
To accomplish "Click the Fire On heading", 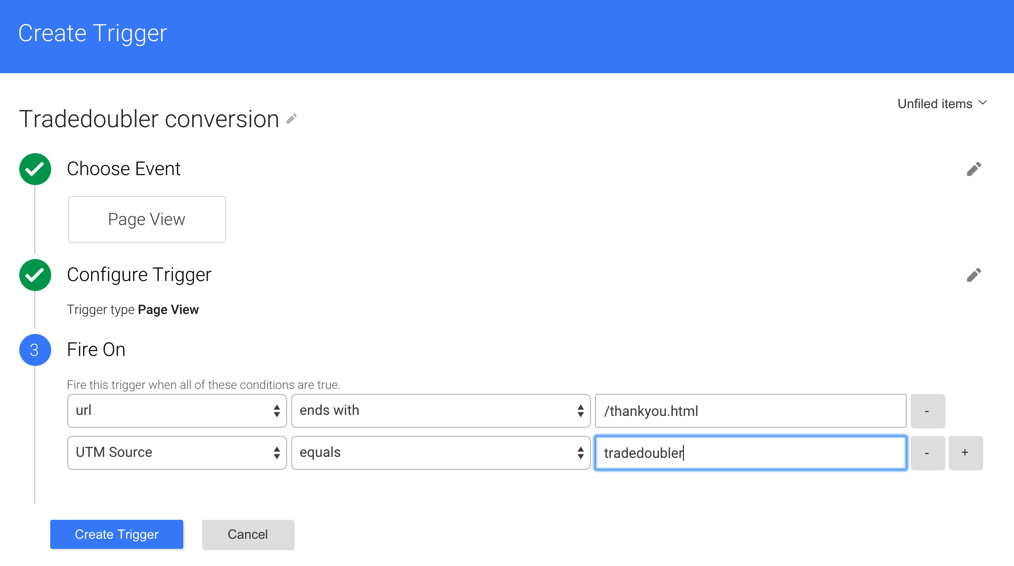I will tap(96, 350).
